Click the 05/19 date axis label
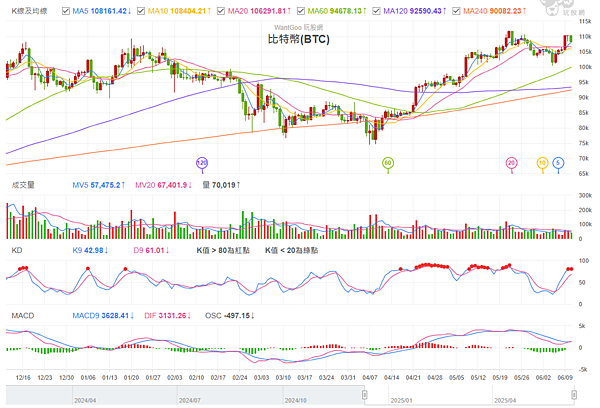The height and width of the screenshot is (408, 600). 500,378
